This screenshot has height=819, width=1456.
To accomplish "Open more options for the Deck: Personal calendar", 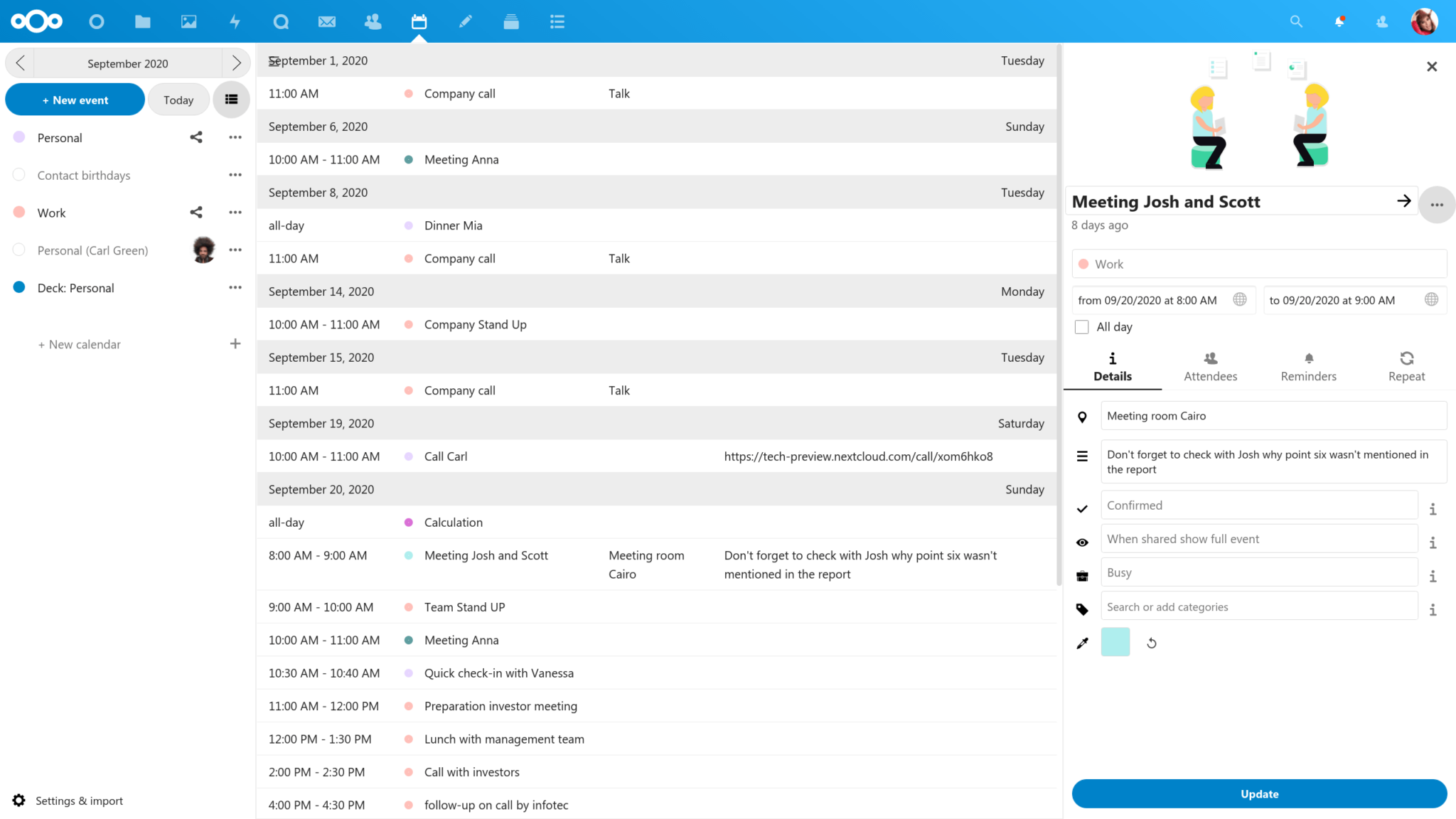I will 235,287.
